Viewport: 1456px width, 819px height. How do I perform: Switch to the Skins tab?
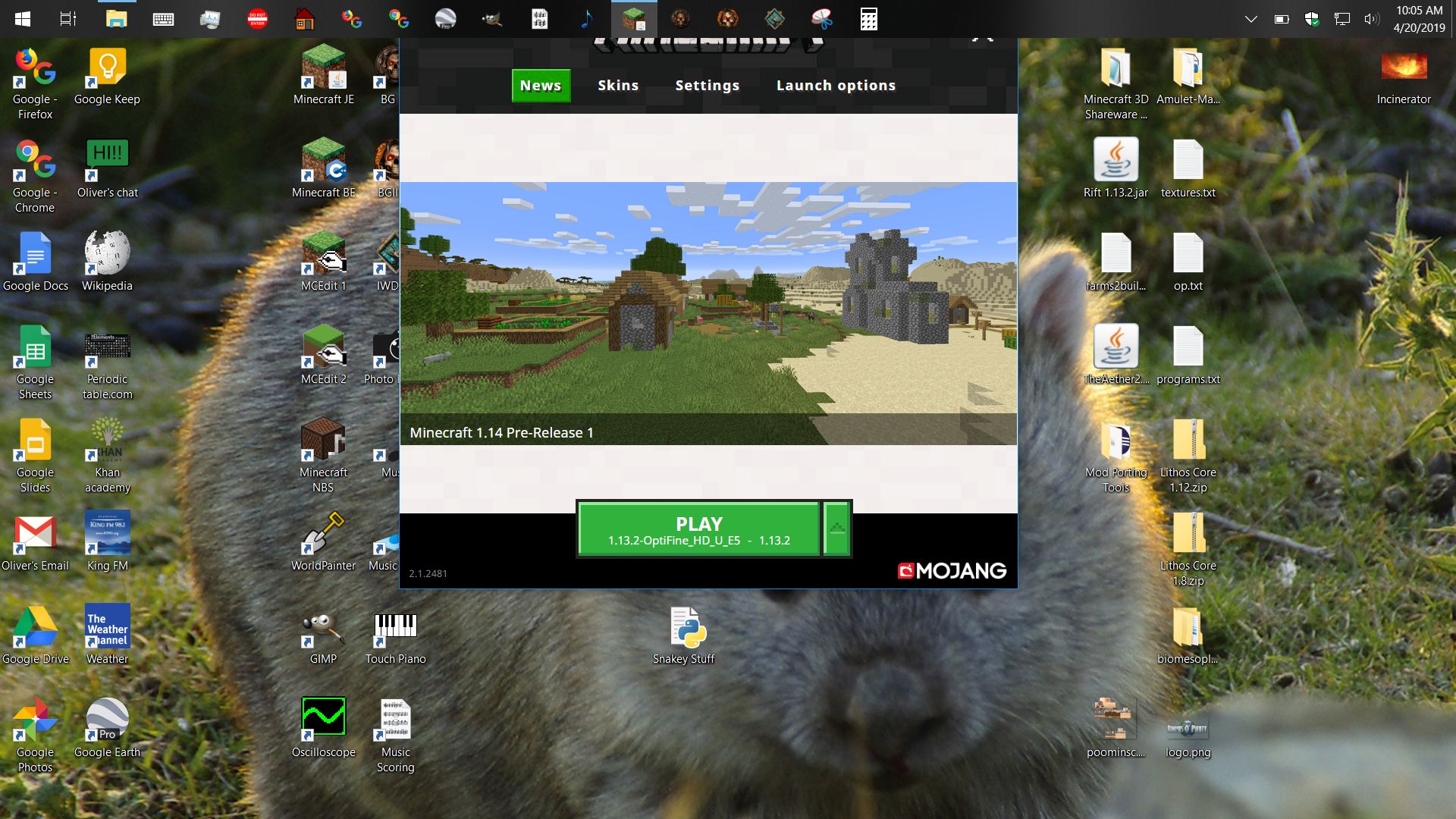(x=618, y=86)
